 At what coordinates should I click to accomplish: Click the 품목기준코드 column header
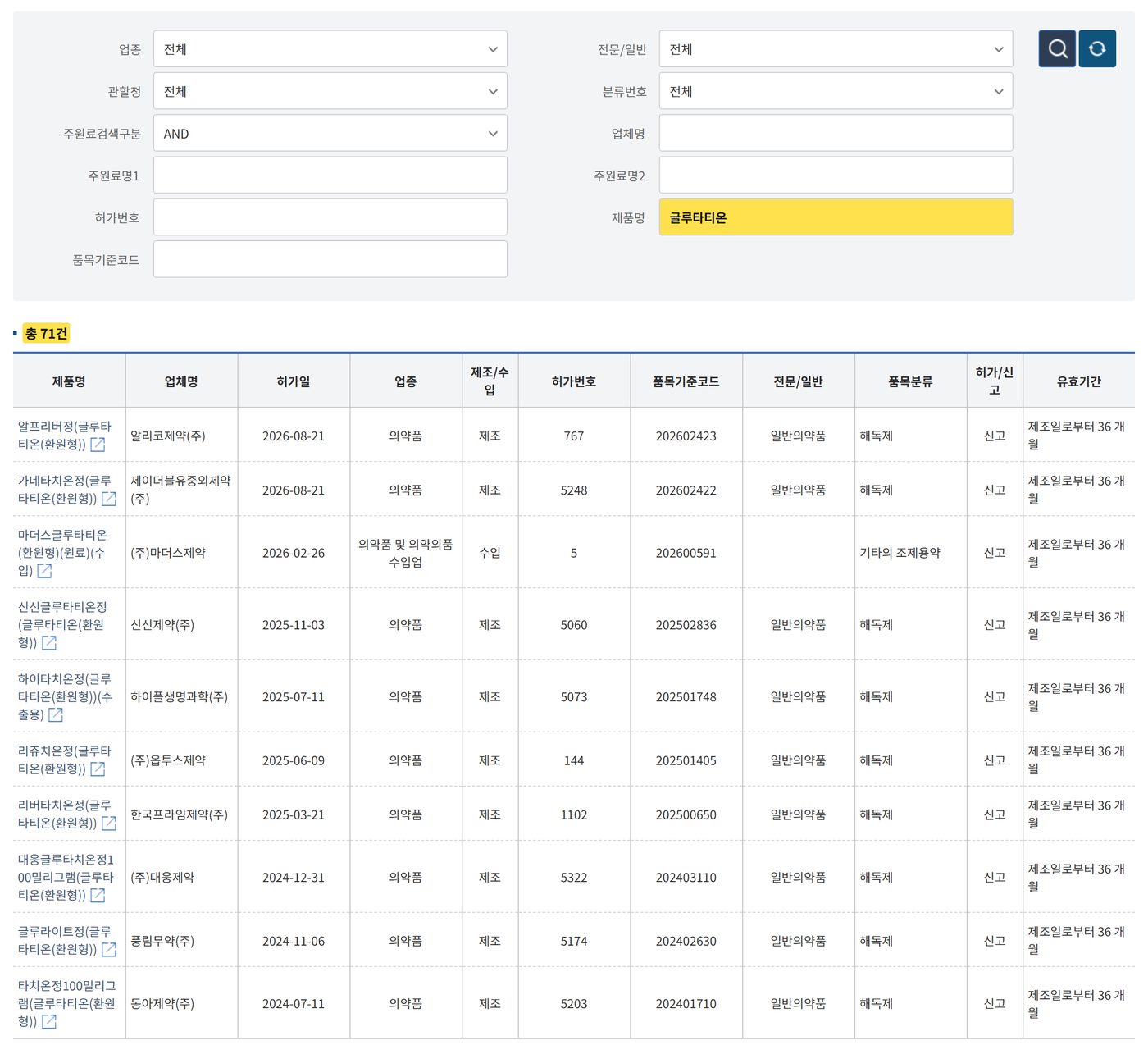[x=686, y=381]
